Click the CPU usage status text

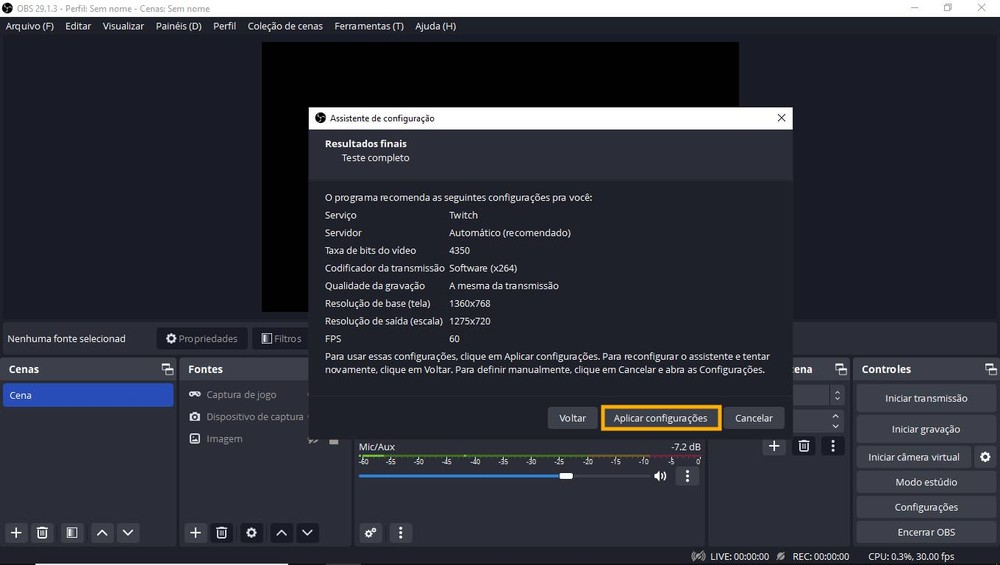coord(911,556)
